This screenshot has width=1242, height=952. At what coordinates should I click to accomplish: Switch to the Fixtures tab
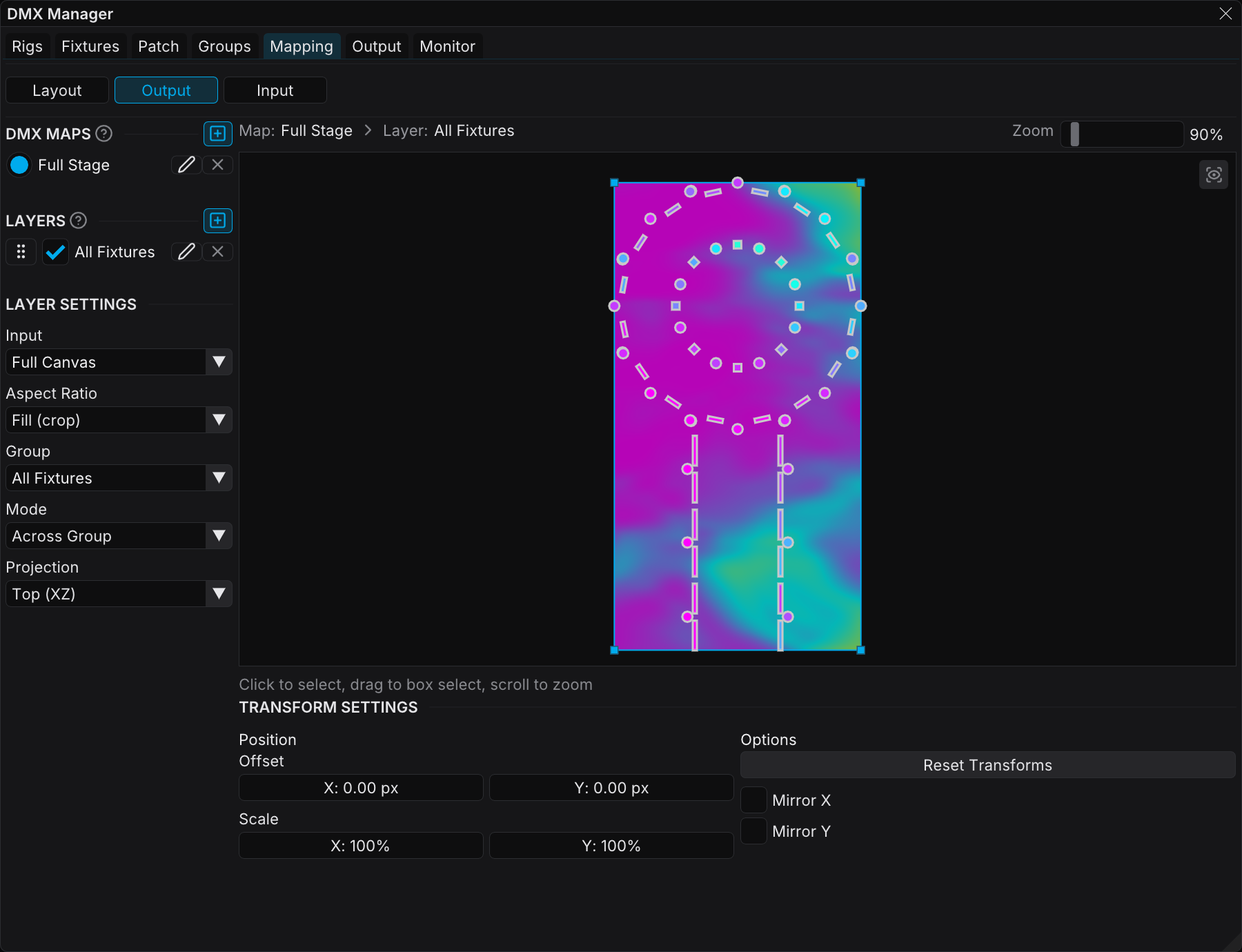pos(90,46)
